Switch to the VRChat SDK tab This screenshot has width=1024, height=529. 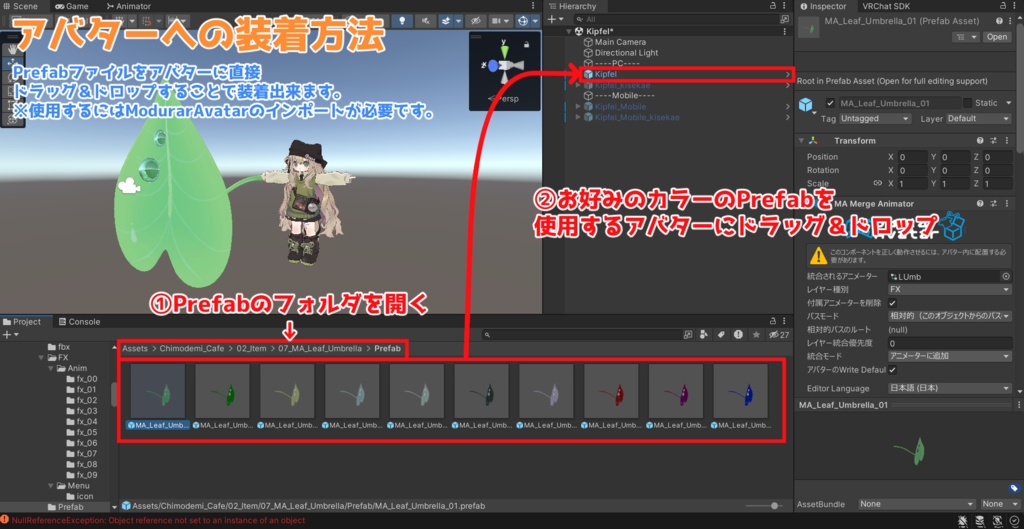click(x=886, y=6)
